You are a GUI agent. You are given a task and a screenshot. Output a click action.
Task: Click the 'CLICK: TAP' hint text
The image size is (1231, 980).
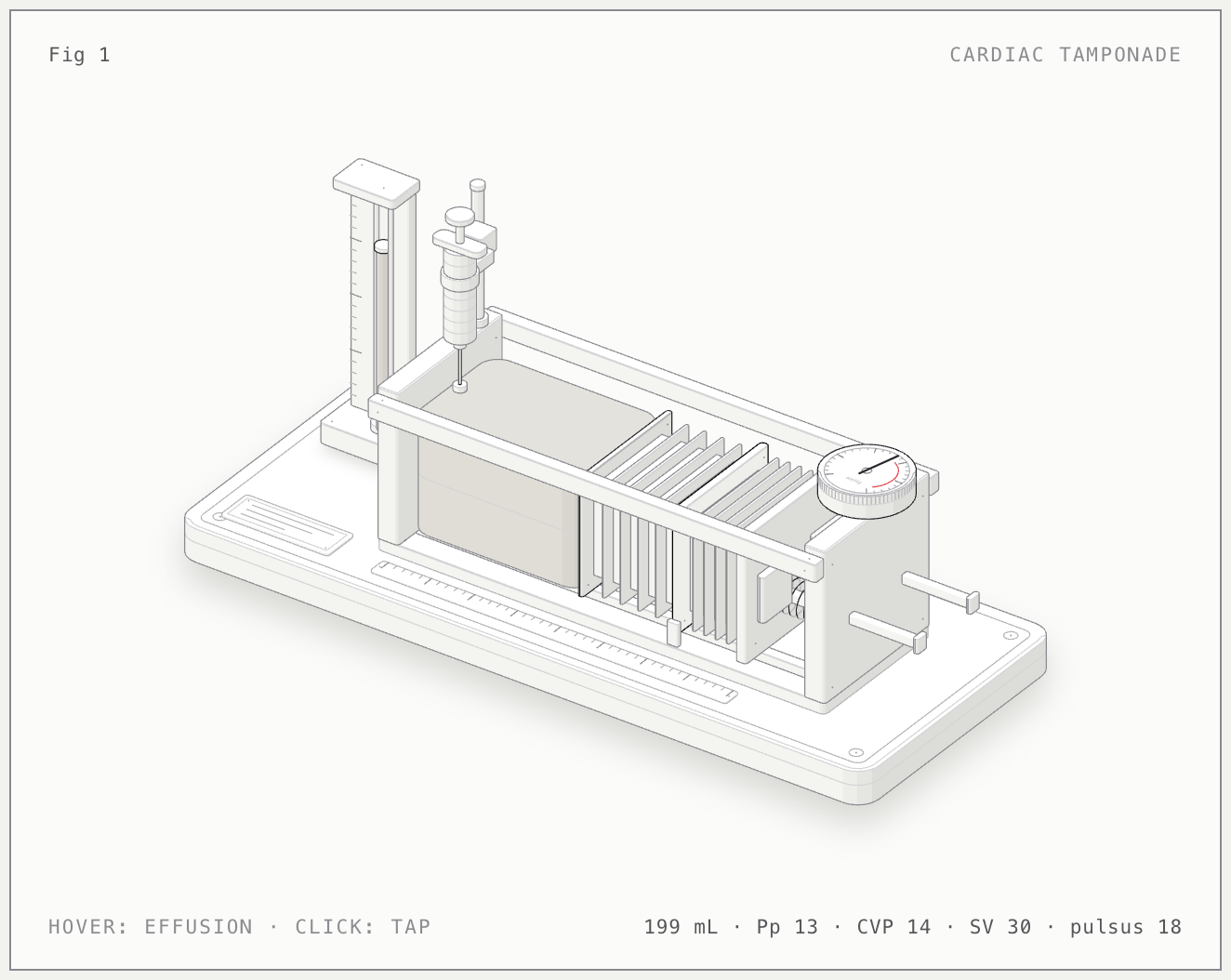click(363, 926)
